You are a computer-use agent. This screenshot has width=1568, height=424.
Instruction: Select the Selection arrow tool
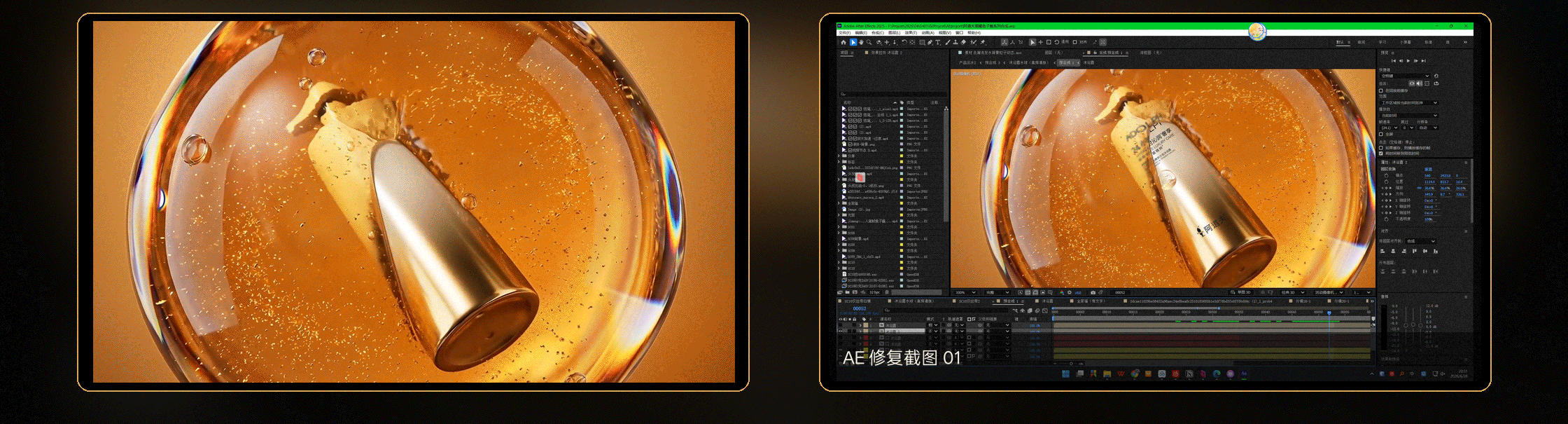853,42
